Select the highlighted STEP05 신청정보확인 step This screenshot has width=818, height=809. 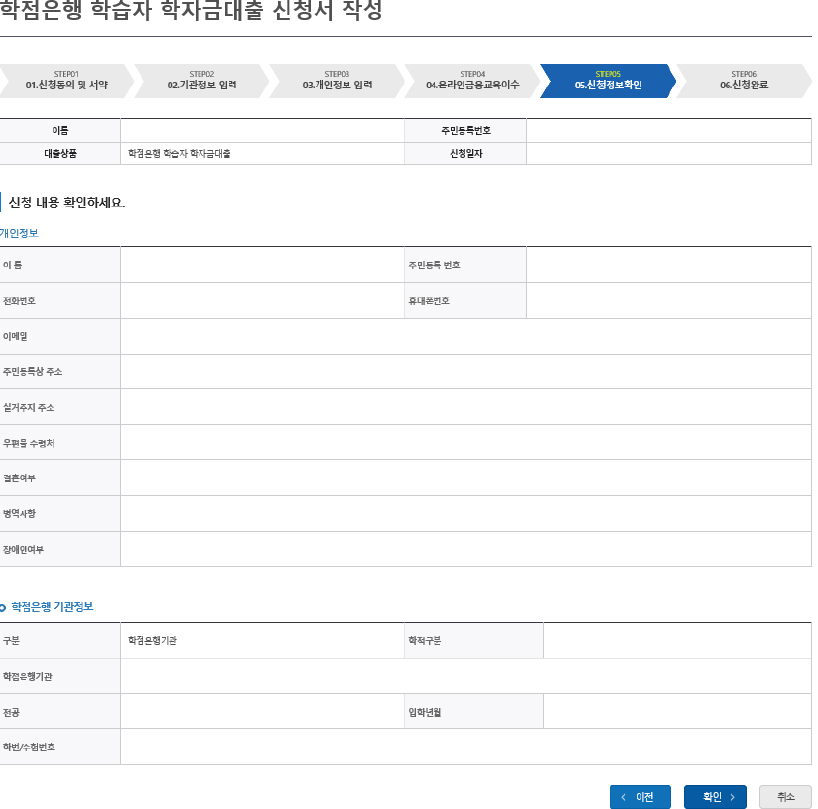[x=612, y=83]
